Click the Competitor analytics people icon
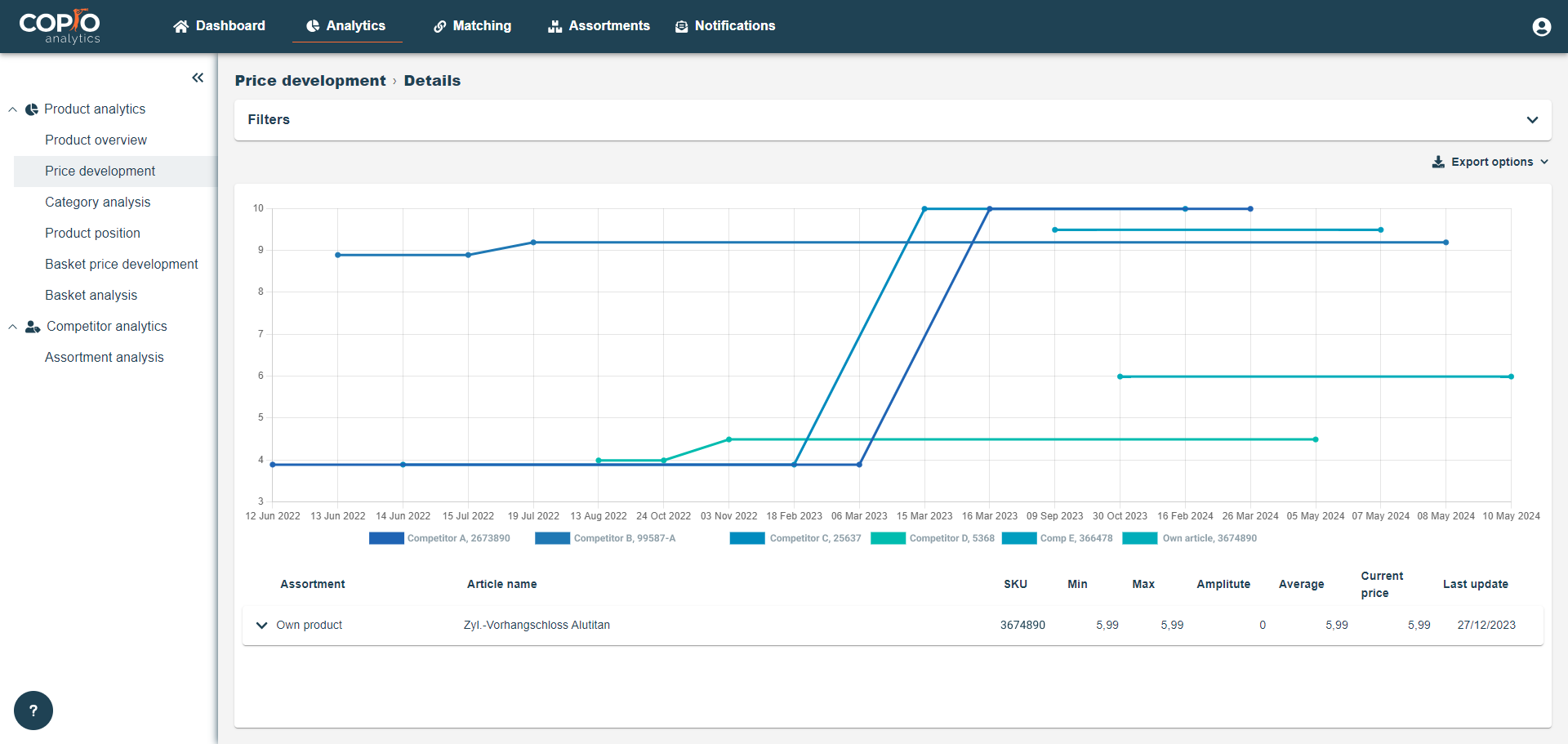1568x744 pixels. 31,326
